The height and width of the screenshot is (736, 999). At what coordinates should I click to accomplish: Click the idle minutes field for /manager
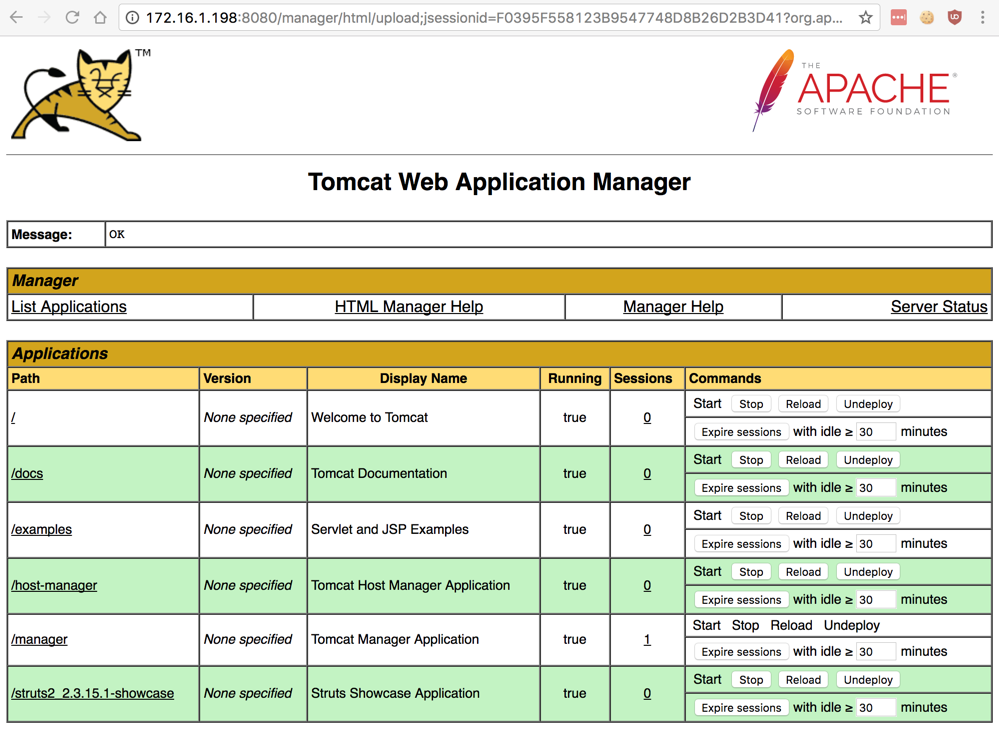[x=875, y=652]
